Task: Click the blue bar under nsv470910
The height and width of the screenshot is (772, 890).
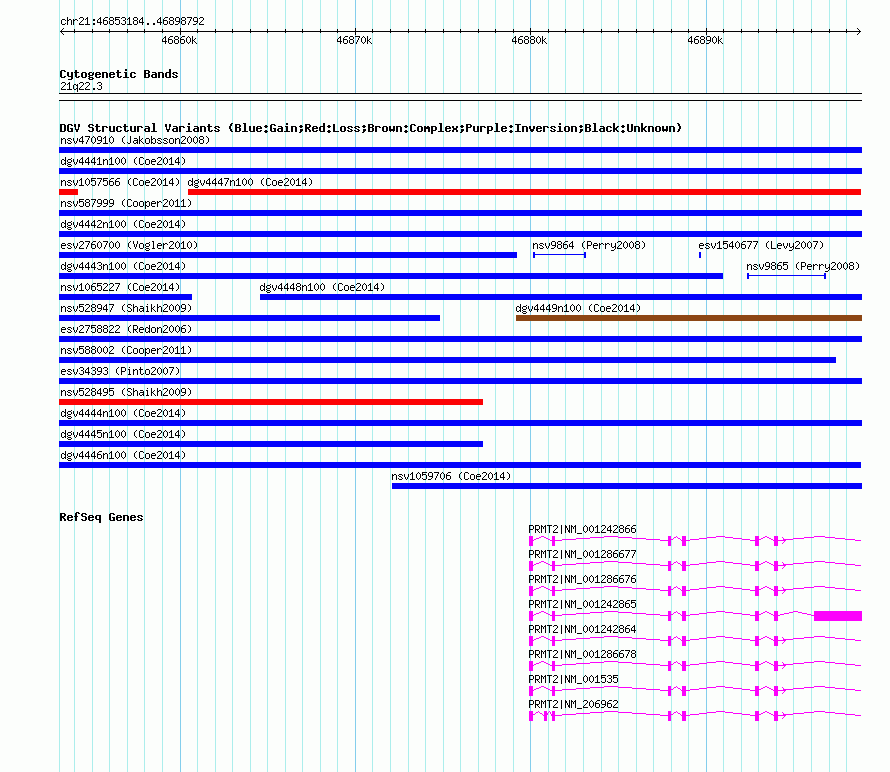Action: pyautogui.click(x=460, y=150)
